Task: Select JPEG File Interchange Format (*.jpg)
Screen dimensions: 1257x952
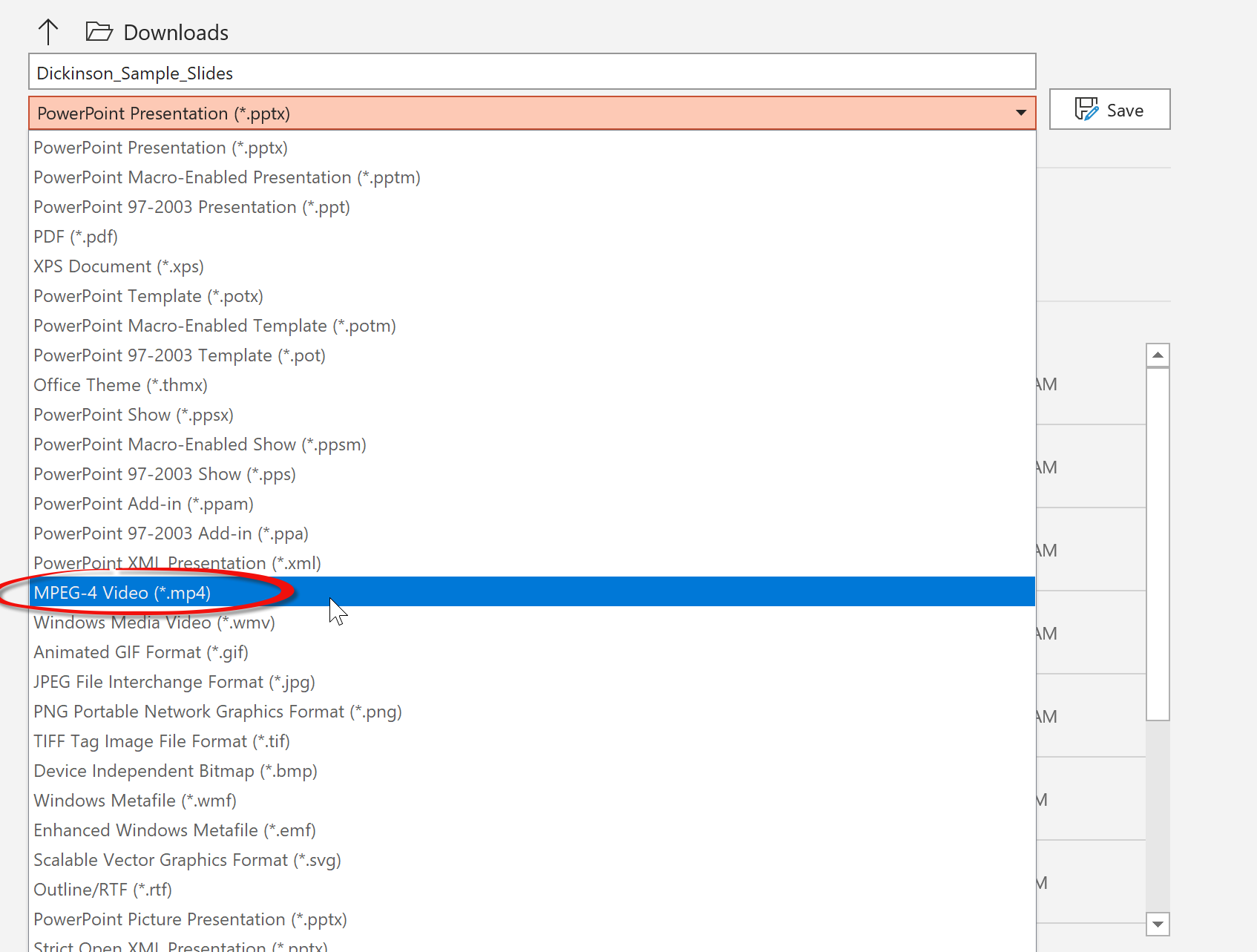Action: pos(532,682)
